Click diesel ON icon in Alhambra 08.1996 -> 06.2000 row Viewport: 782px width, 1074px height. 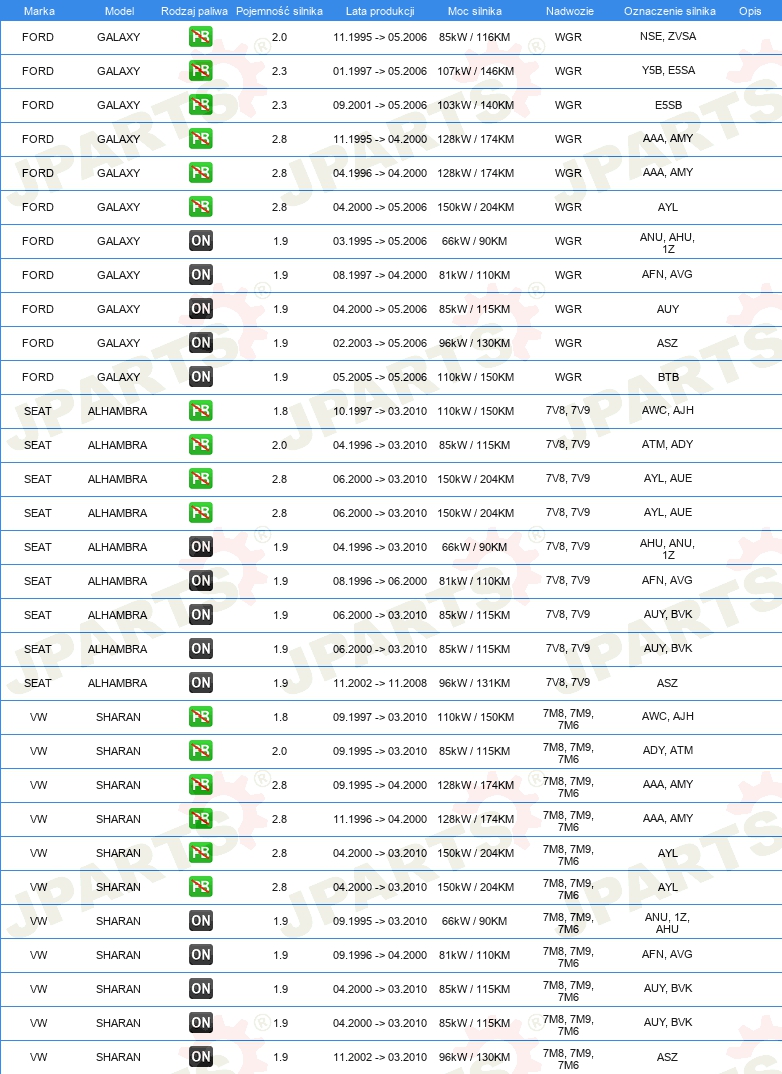click(201, 581)
